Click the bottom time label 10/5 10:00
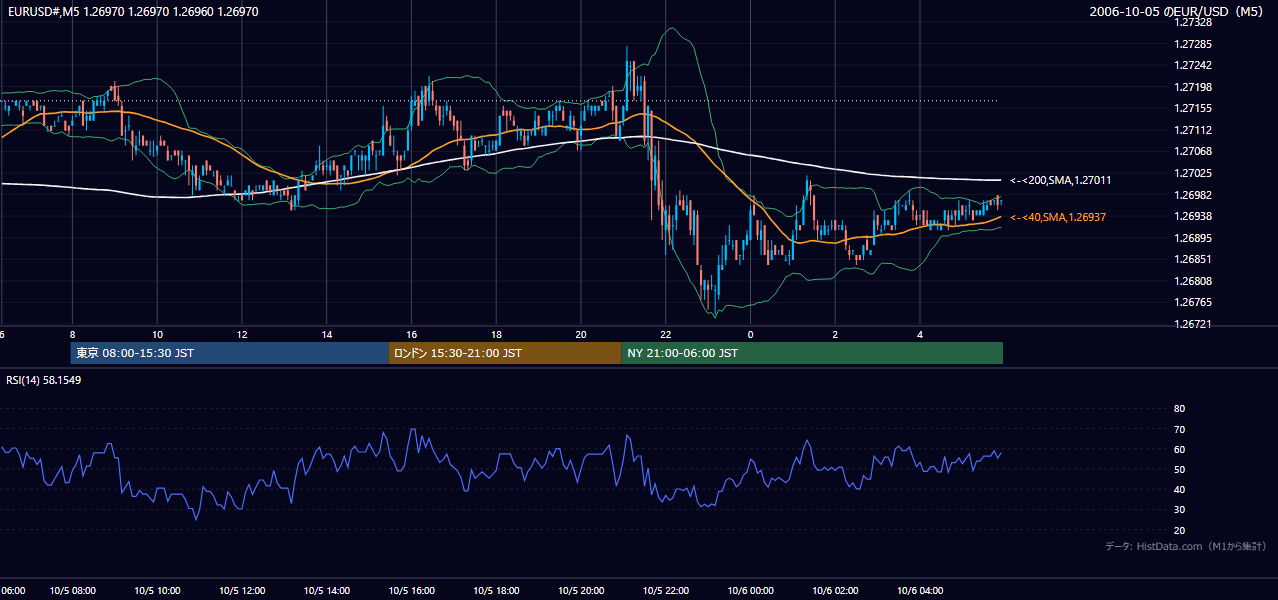The image size is (1278, 600). [x=157, y=591]
